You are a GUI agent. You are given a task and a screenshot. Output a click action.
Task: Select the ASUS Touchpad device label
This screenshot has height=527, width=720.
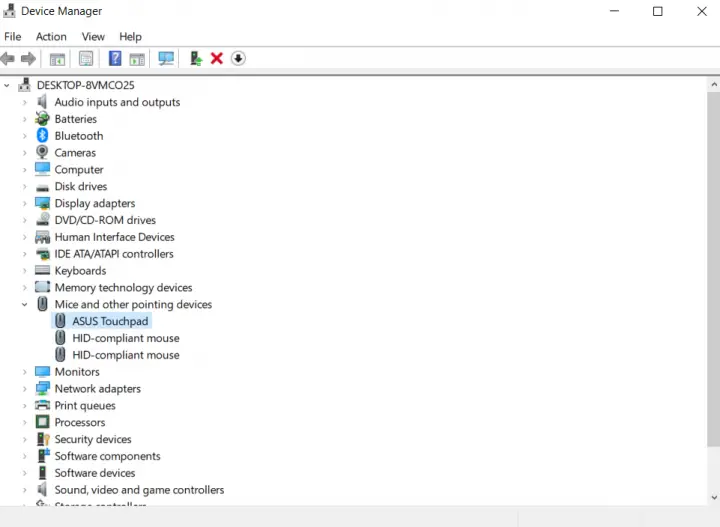tap(110, 321)
